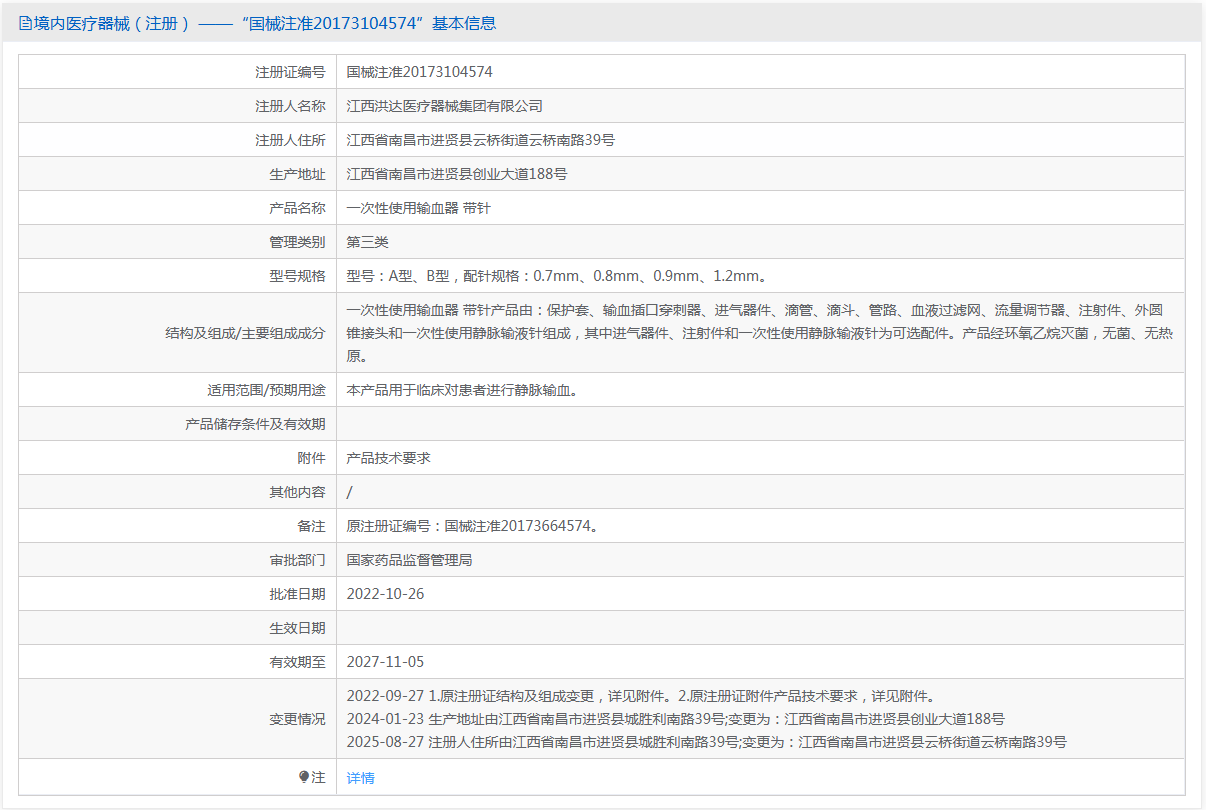Click the 备注 row label
The height and width of the screenshot is (810, 1206).
point(311,526)
